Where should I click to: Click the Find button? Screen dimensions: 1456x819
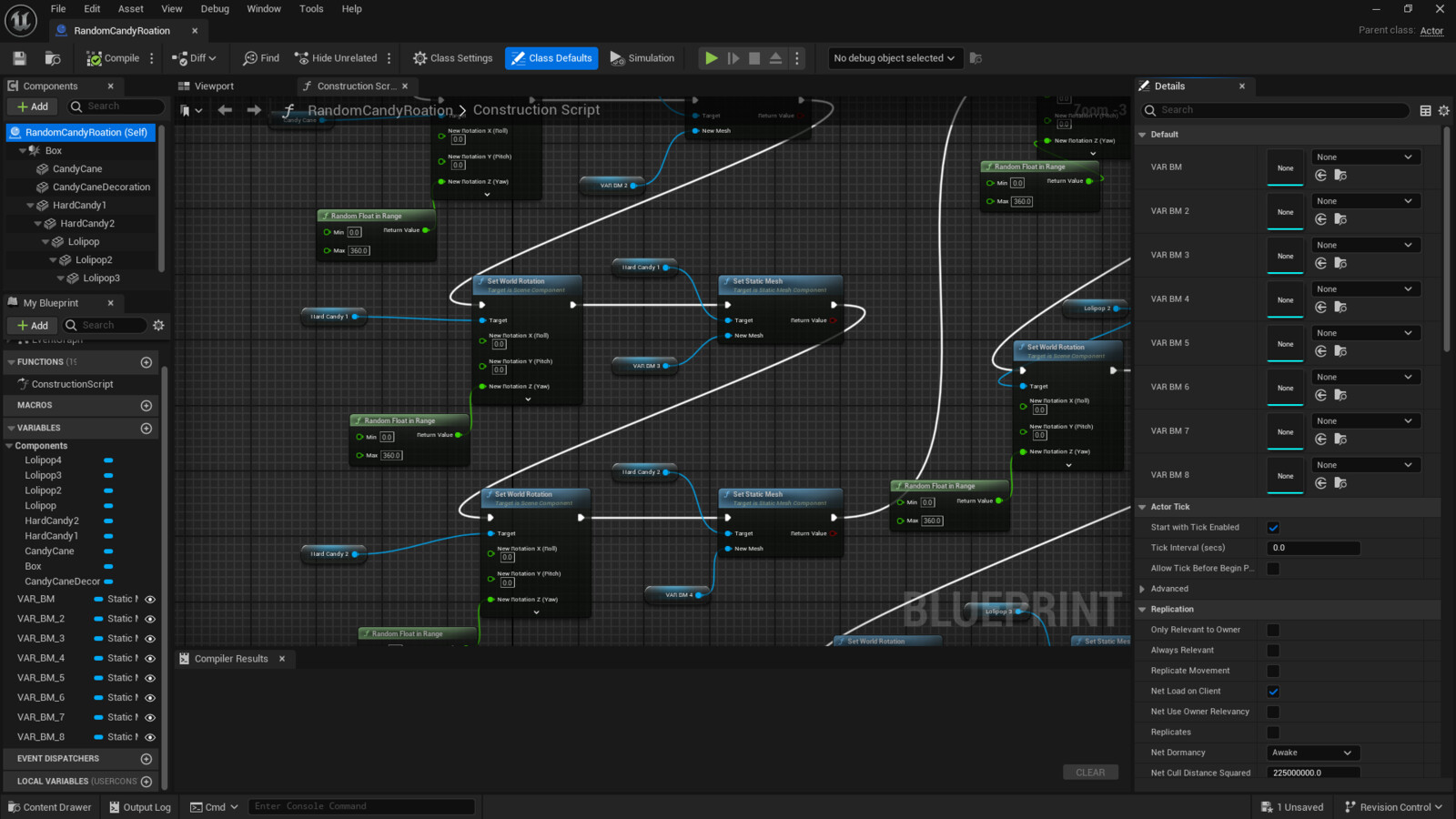pyautogui.click(x=261, y=58)
